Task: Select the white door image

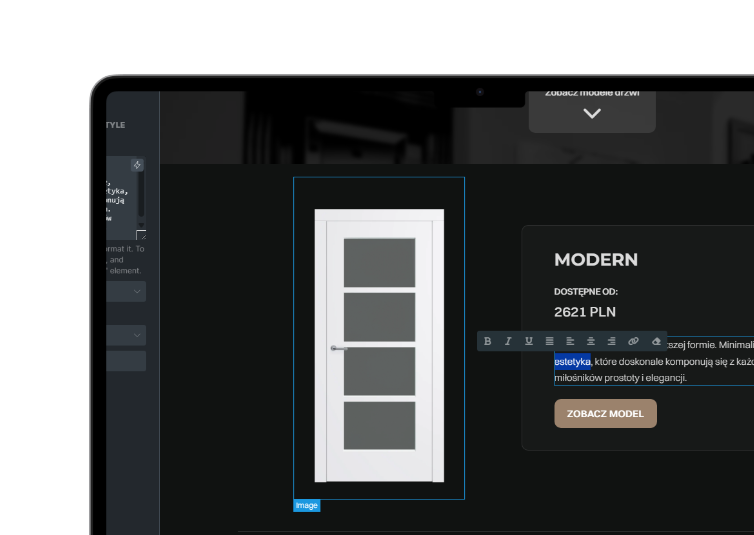Action: (379, 343)
